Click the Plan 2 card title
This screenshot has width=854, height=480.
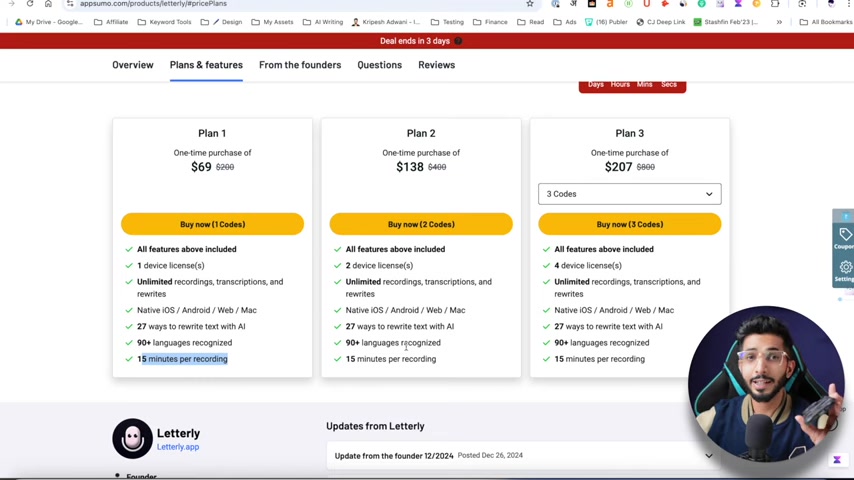(x=421, y=133)
